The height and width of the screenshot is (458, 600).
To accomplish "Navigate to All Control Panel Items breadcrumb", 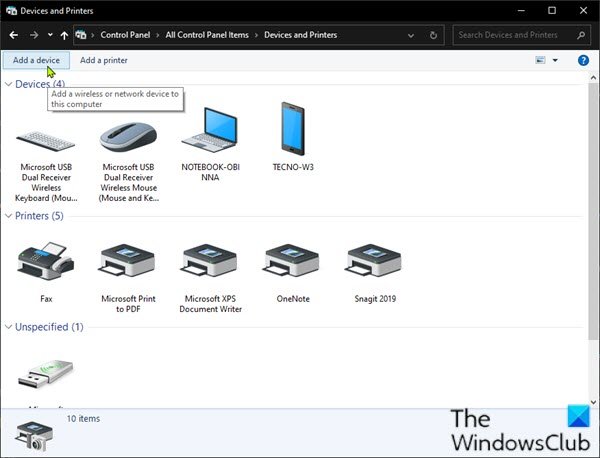I will [207, 35].
